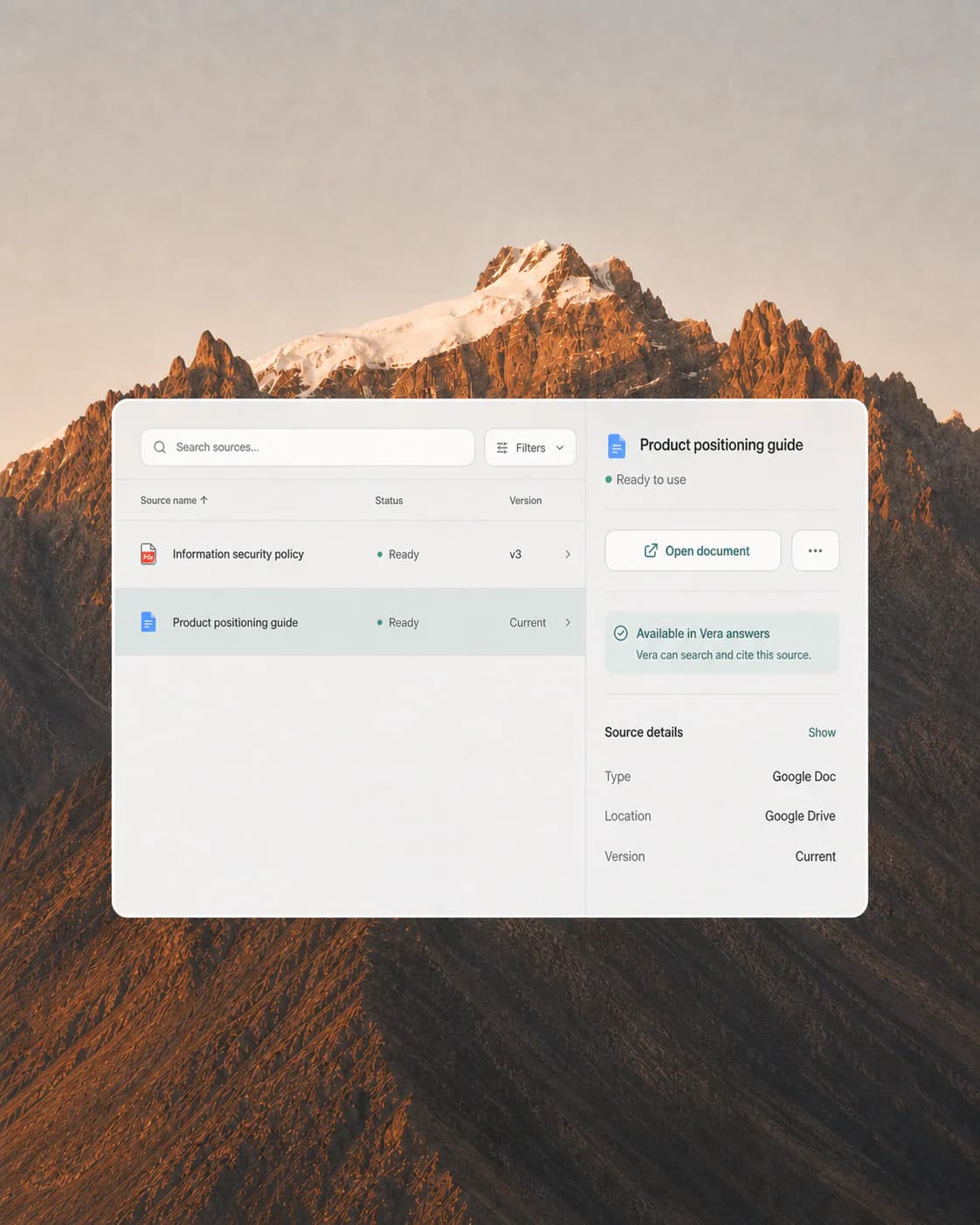This screenshot has height=1225, width=980.
Task: Click the Status column header
Action: [x=389, y=501]
